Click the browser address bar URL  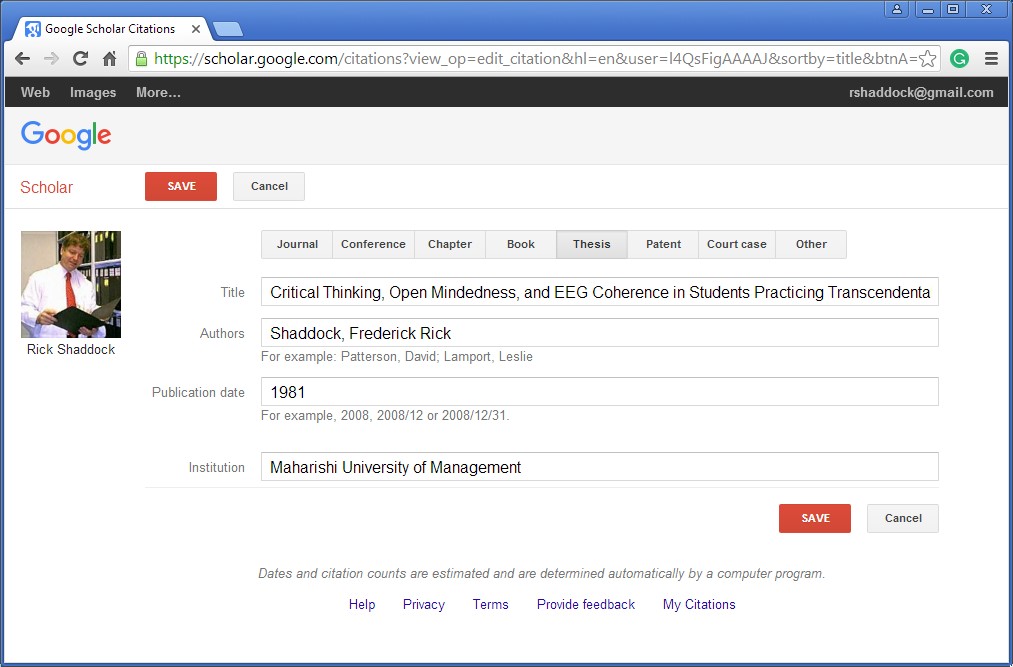coord(536,59)
